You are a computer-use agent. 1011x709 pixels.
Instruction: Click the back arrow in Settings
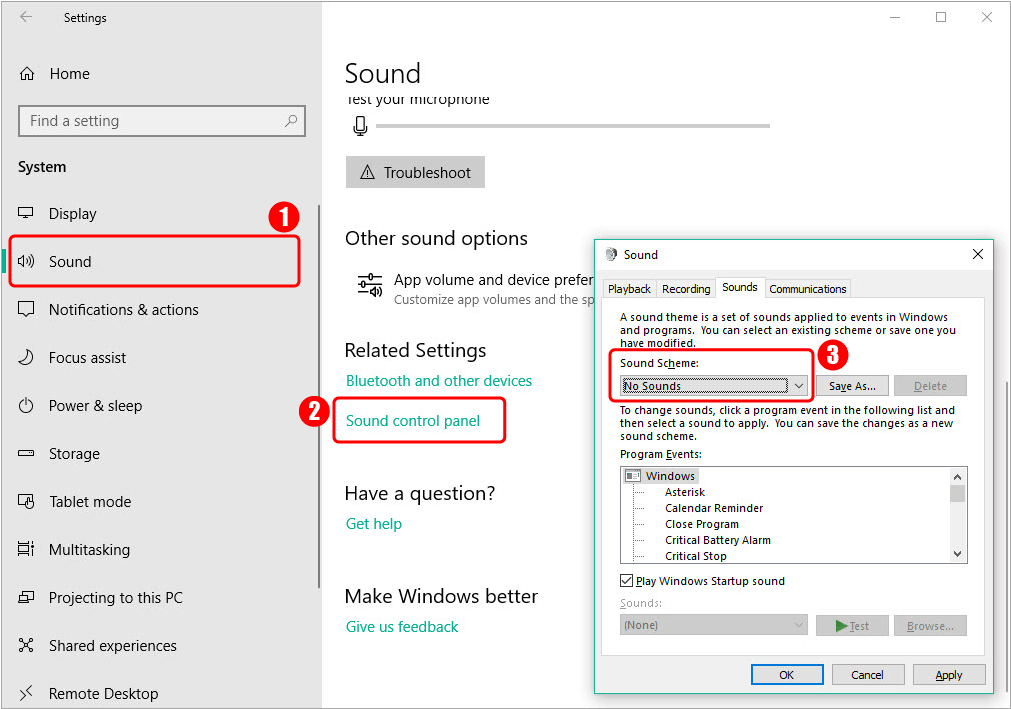(x=26, y=17)
